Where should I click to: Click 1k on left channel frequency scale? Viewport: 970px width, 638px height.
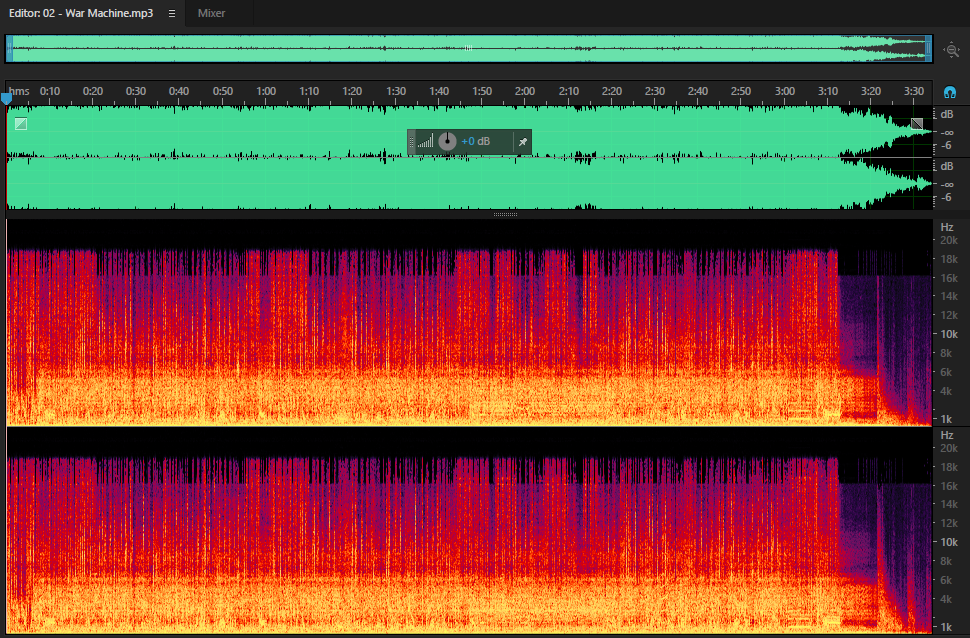click(x=946, y=419)
